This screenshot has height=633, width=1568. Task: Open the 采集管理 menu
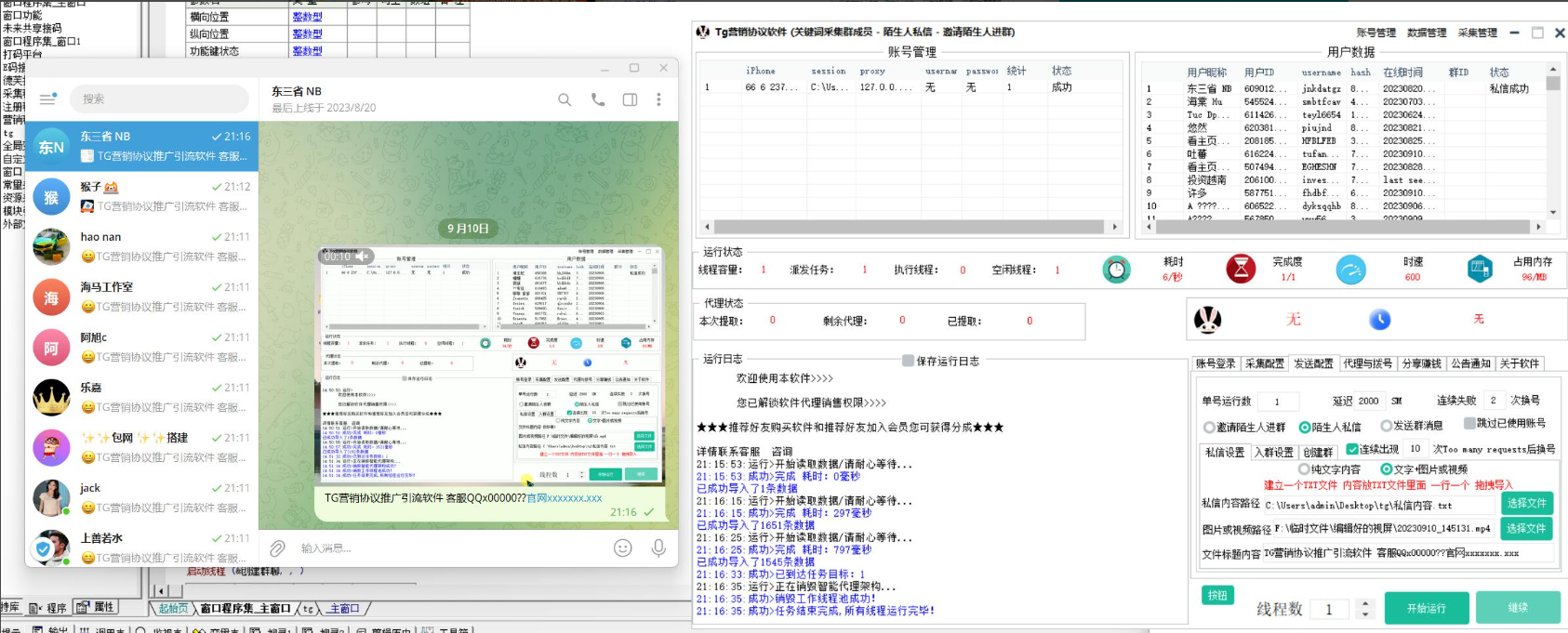point(1477,33)
